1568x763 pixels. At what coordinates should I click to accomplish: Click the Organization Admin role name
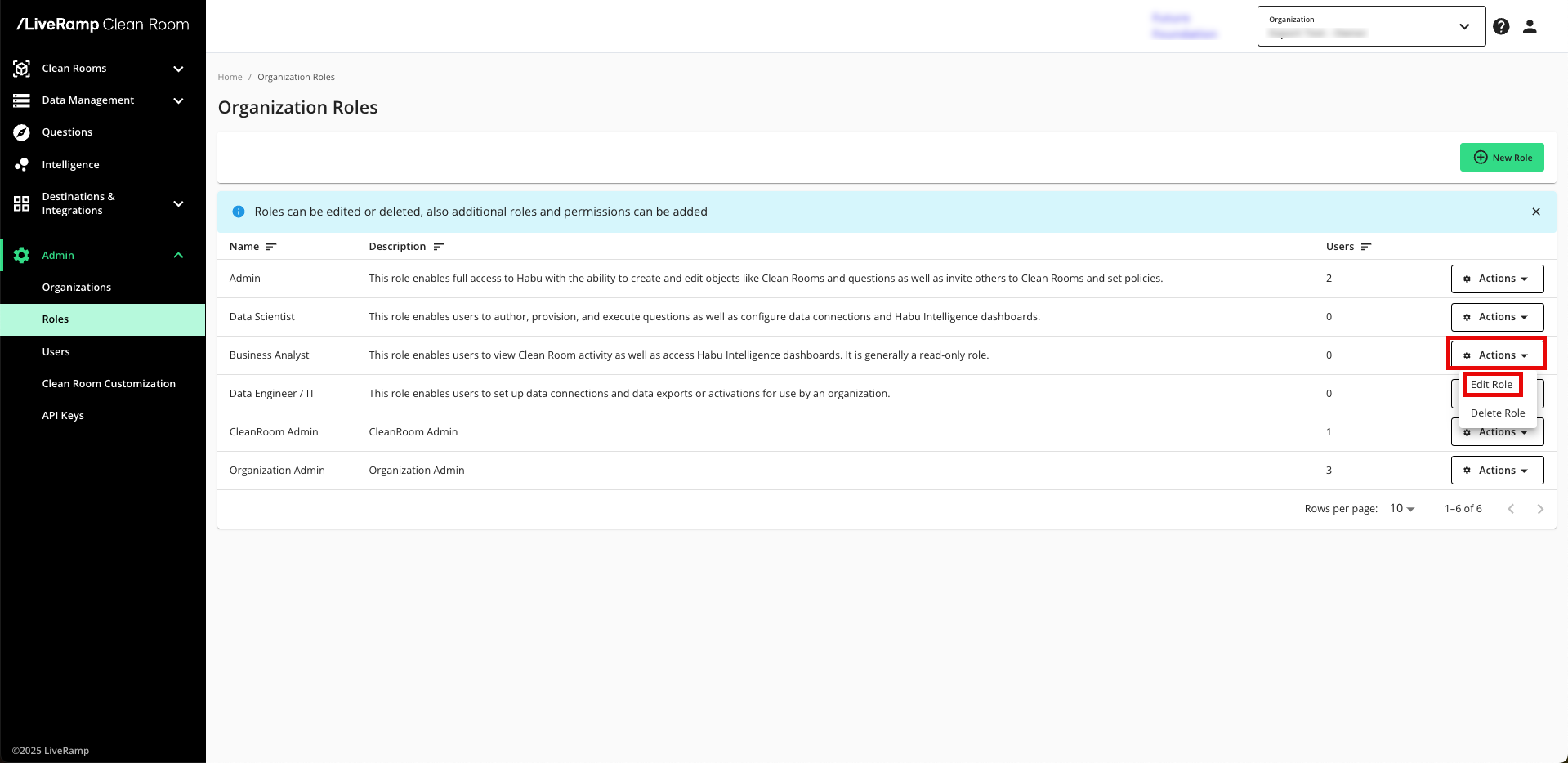(x=277, y=471)
